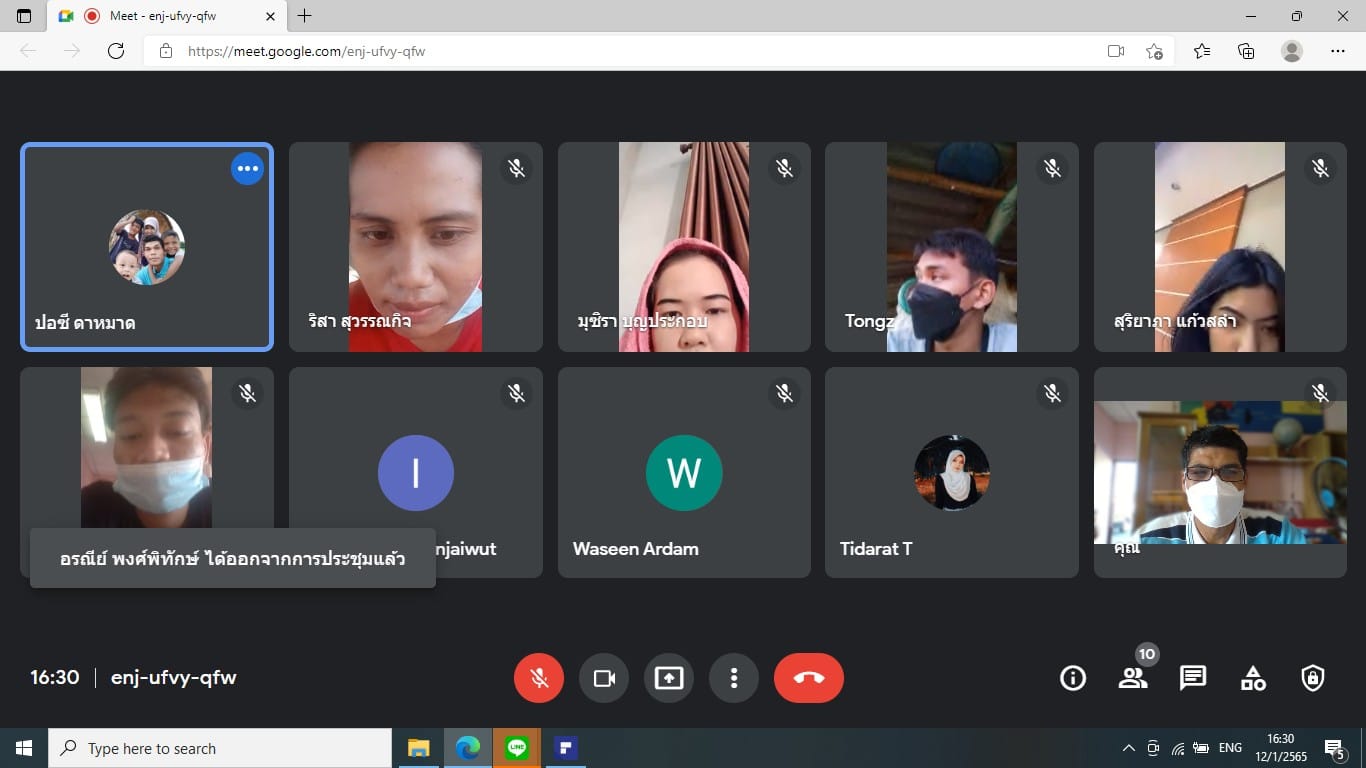Open host controls shield icon
Viewport: 1366px width, 768px height.
(x=1313, y=678)
